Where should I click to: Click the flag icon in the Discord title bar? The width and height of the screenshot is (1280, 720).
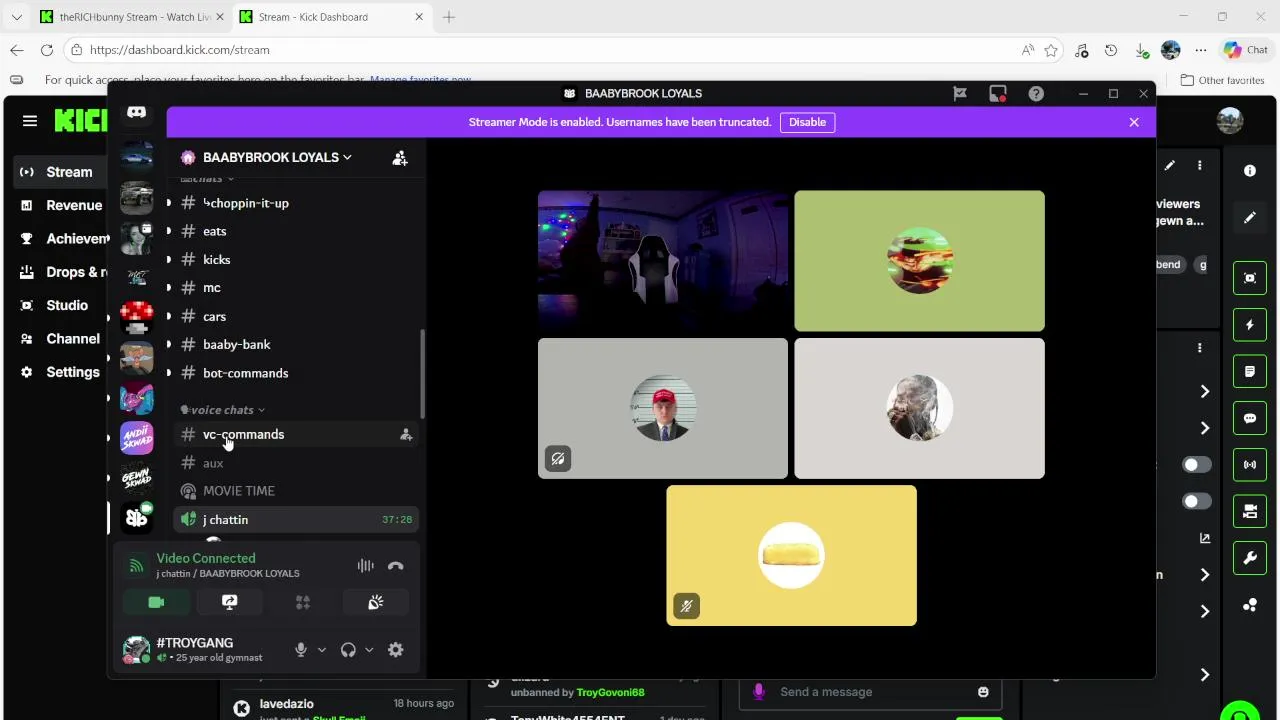(960, 94)
